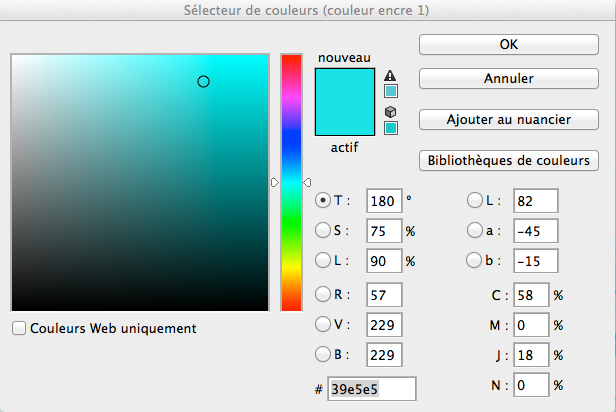
Task: Choose the R red channel radio button
Action: click(323, 294)
